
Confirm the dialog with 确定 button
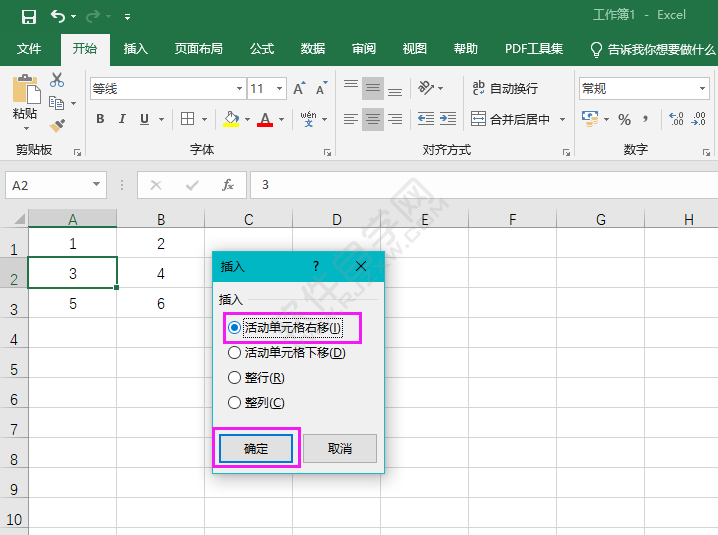[x=256, y=449]
